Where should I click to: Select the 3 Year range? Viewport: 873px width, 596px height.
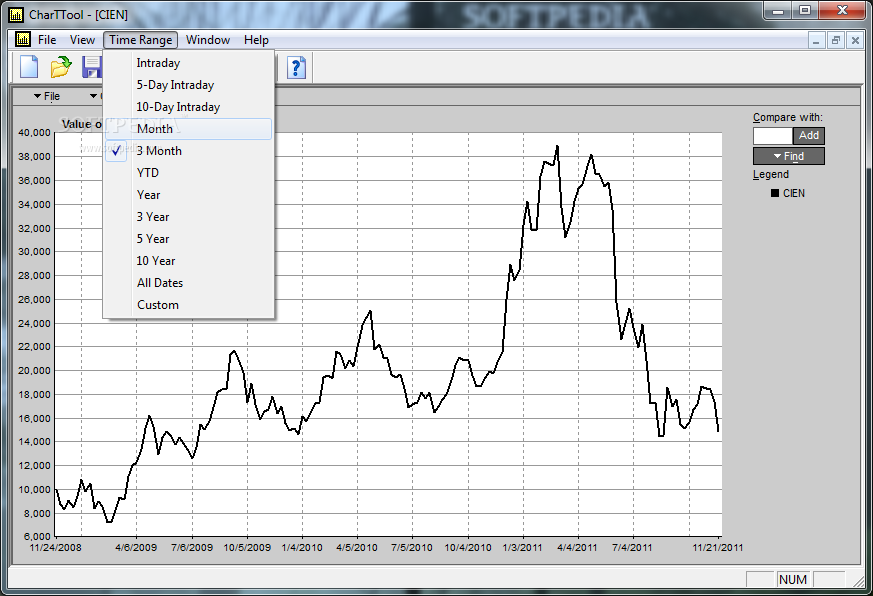click(x=189, y=217)
